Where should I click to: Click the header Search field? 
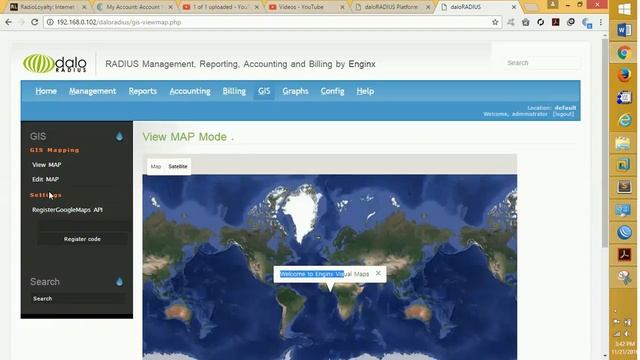coord(541,63)
